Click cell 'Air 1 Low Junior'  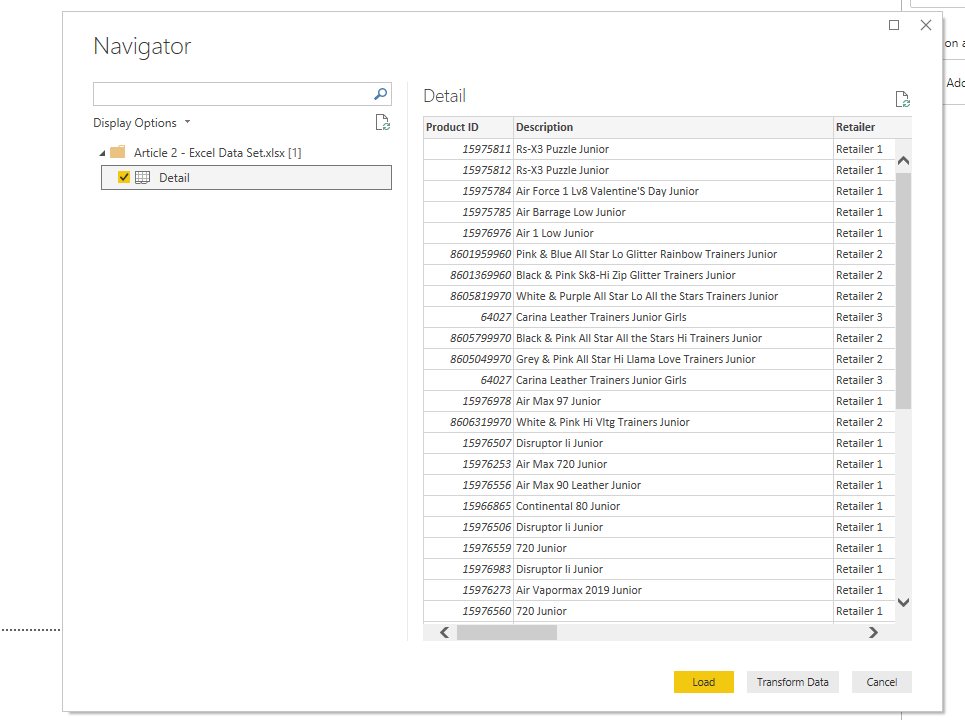point(673,233)
